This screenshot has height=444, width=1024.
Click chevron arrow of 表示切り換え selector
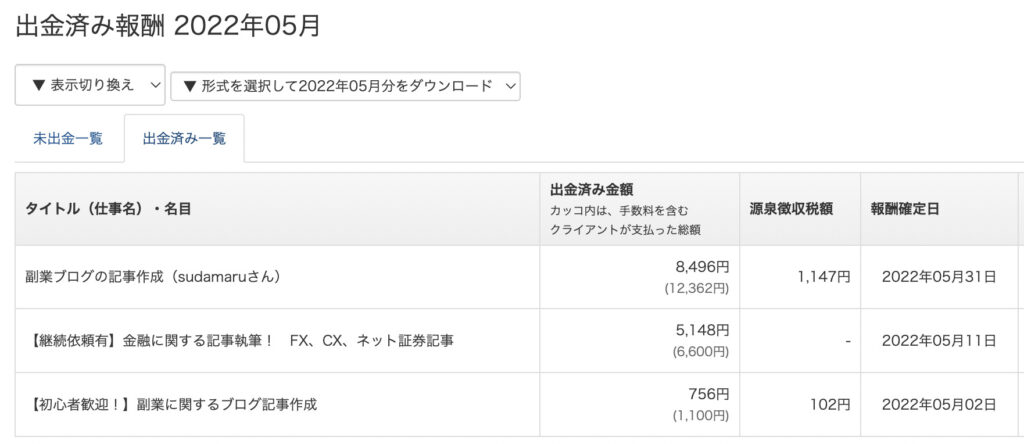[154, 85]
